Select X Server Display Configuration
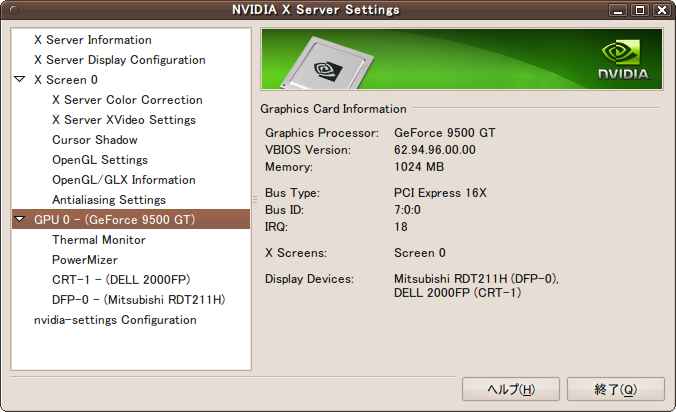Image resolution: width=676 pixels, height=412 pixels. (119, 60)
